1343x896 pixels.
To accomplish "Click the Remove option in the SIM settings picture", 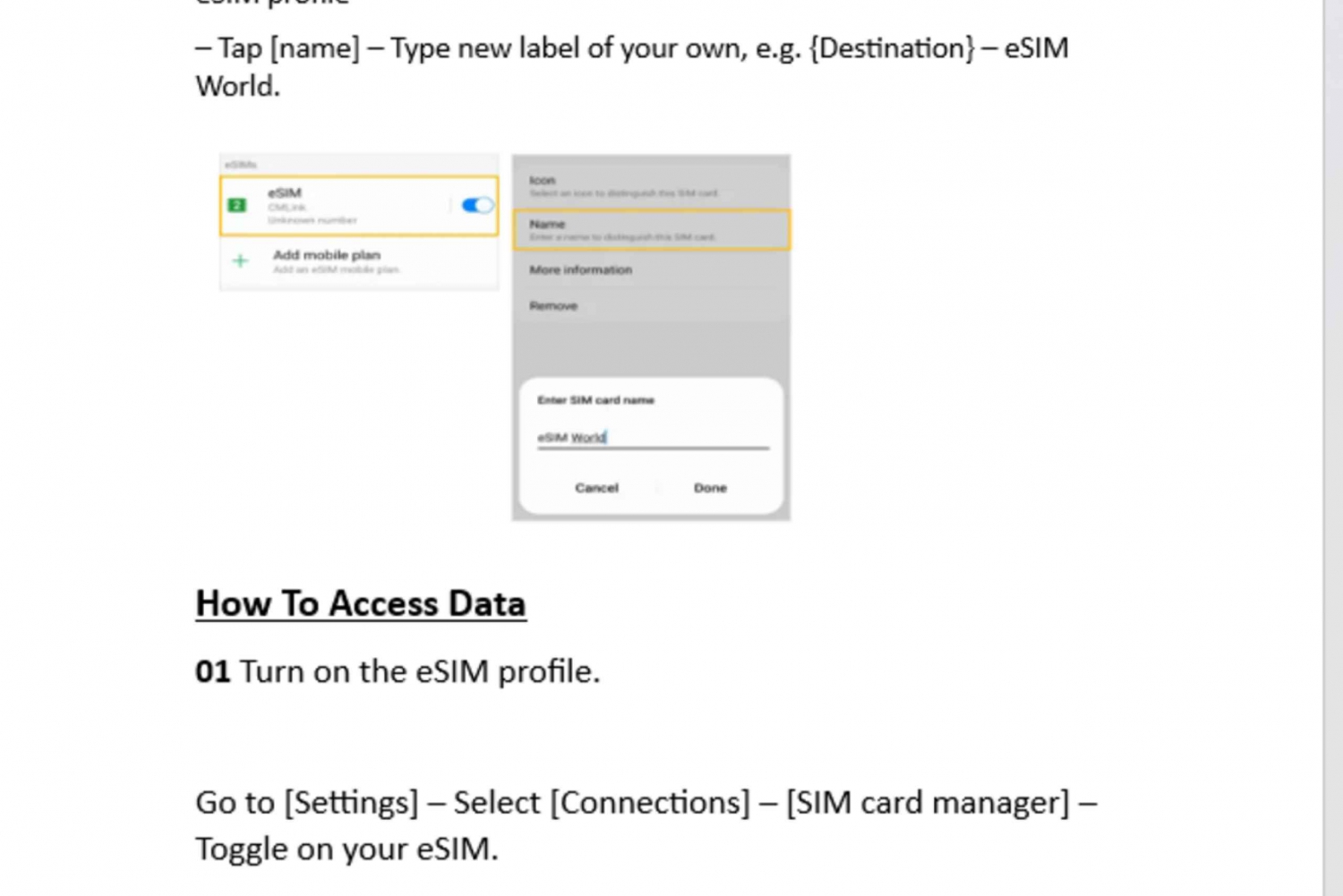I will pos(553,306).
